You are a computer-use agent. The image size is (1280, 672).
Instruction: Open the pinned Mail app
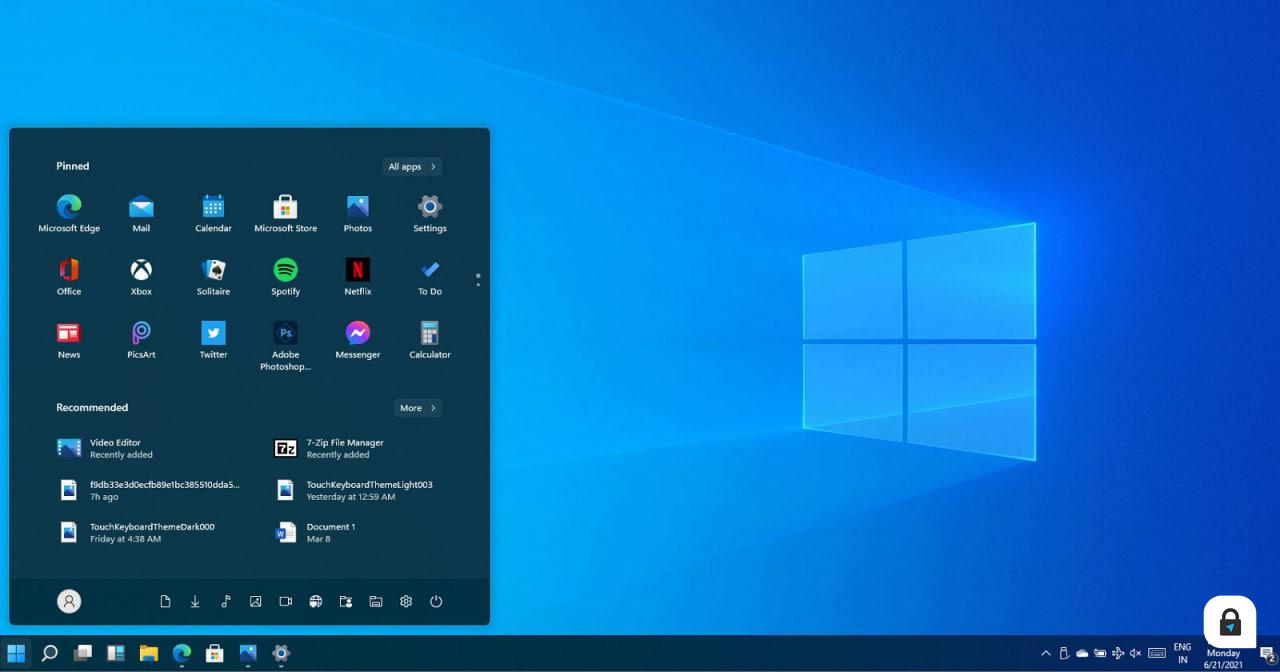point(141,213)
